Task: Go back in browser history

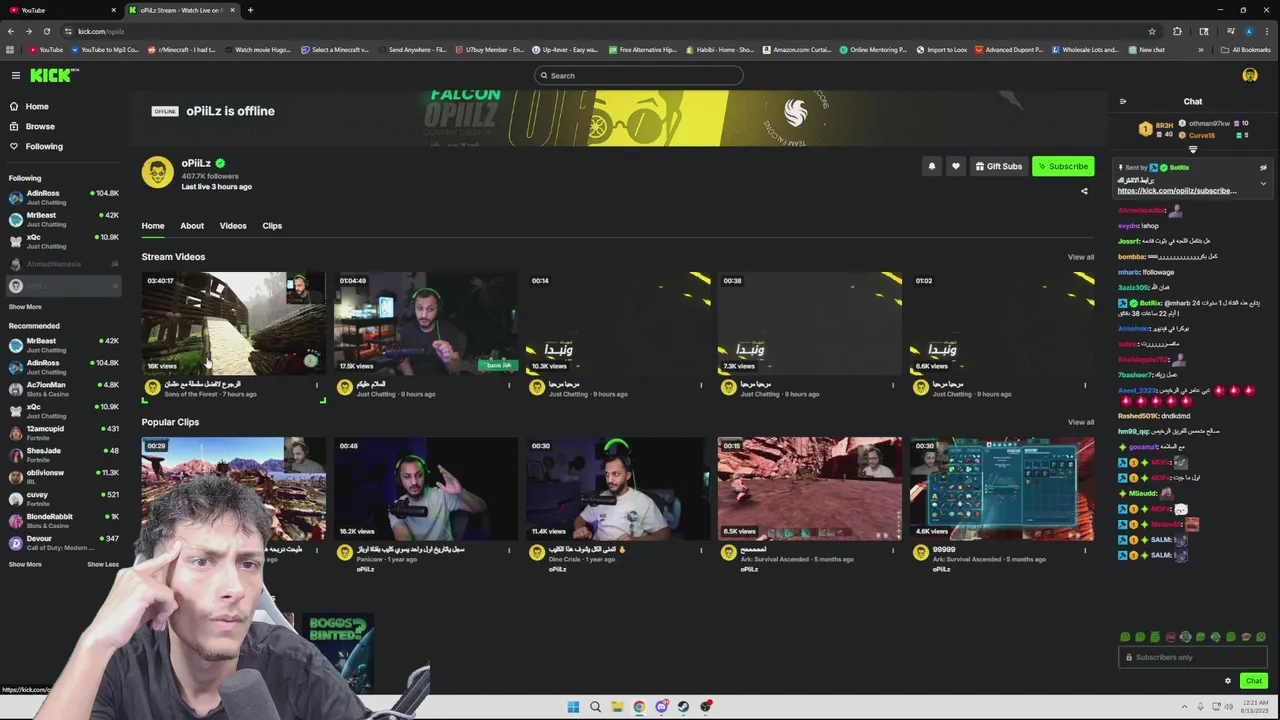Action: pyautogui.click(x=11, y=31)
